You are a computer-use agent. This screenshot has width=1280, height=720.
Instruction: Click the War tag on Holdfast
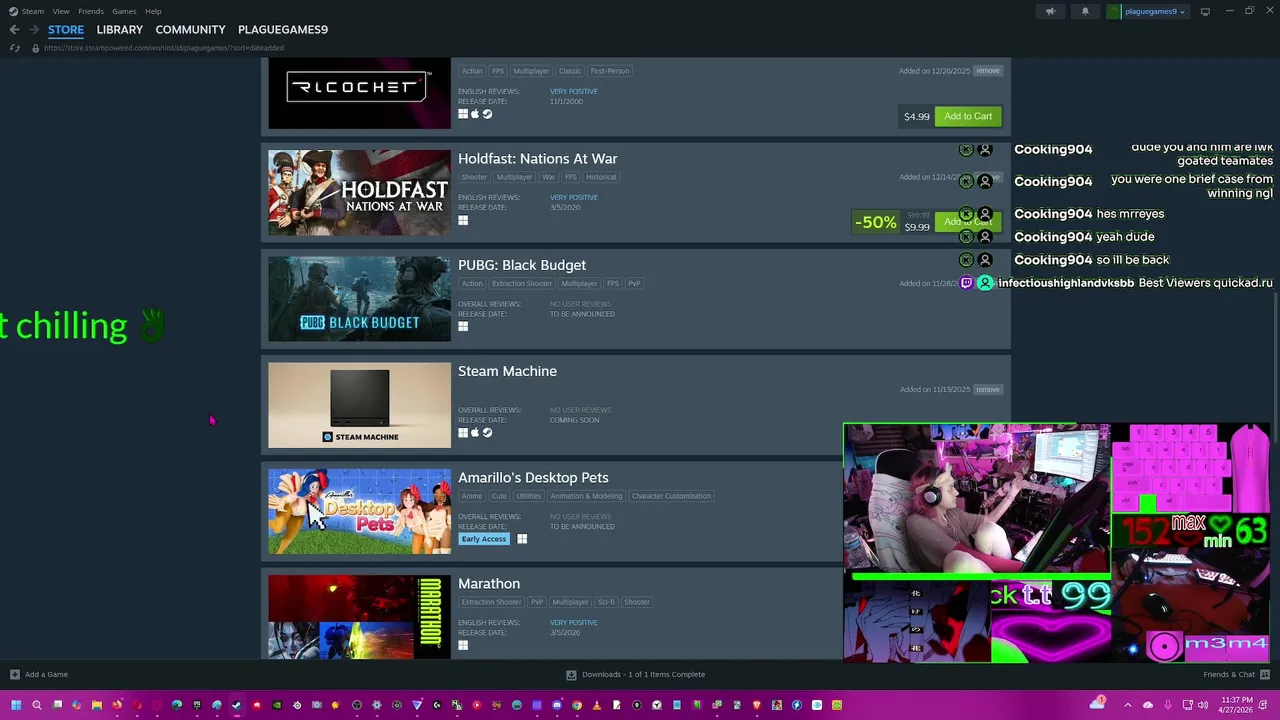click(x=548, y=177)
